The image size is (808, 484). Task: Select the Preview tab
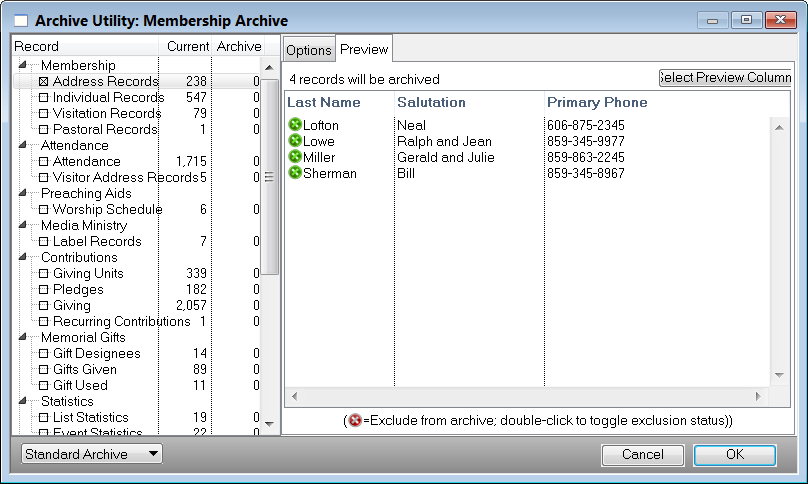(x=363, y=49)
